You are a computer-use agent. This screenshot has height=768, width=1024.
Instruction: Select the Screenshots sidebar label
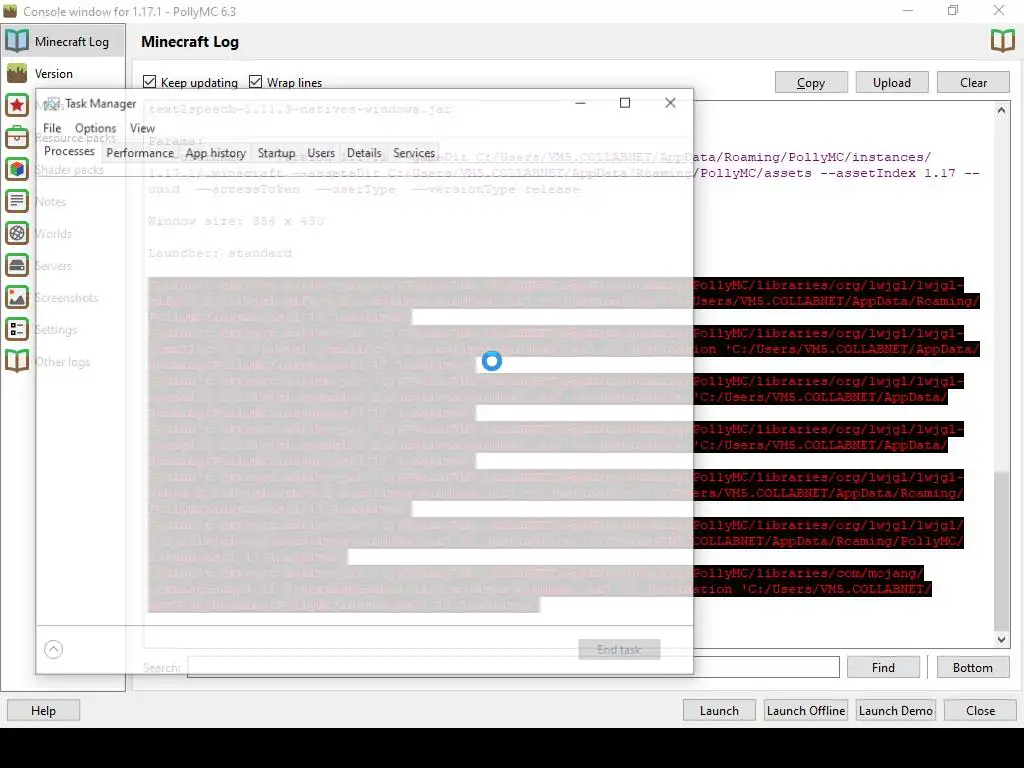[66, 298]
